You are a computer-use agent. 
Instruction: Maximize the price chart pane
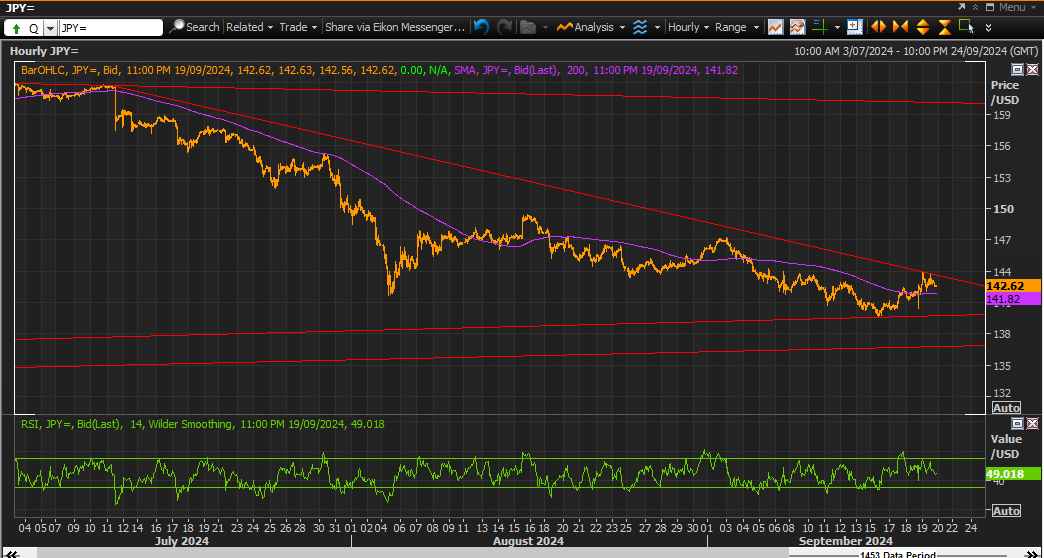(1017, 69)
